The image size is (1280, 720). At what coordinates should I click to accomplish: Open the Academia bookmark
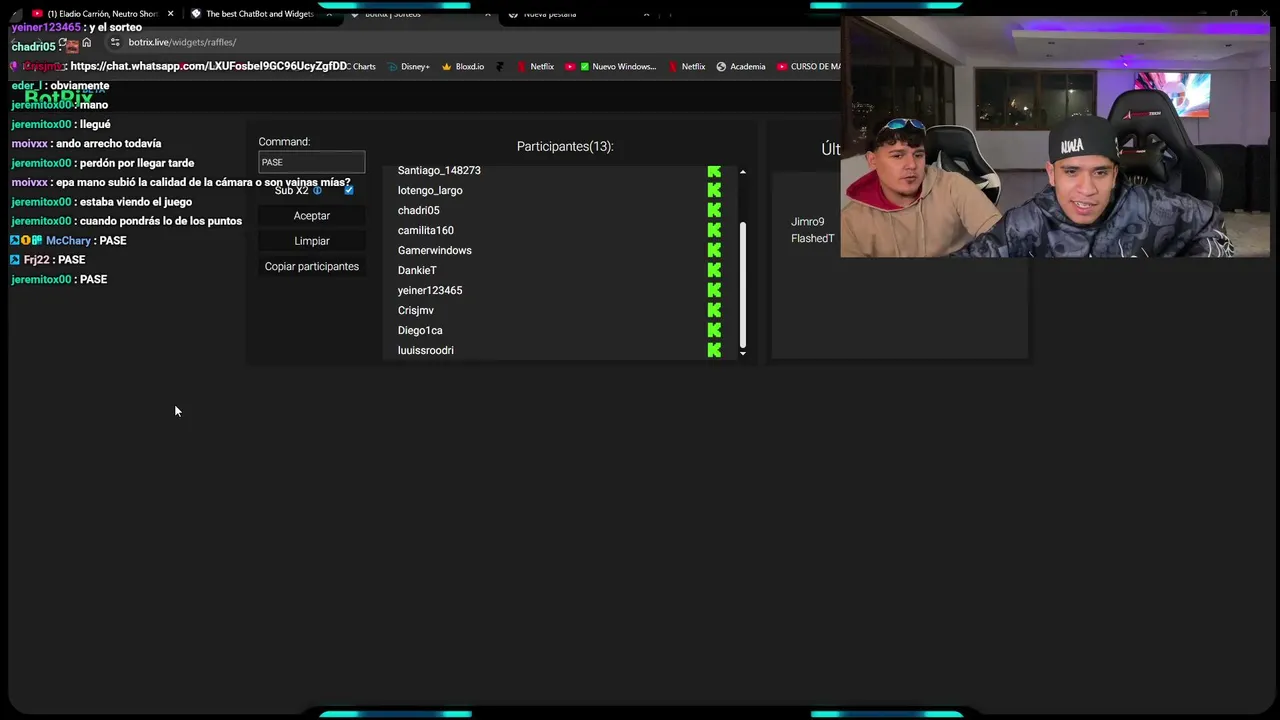[740, 67]
